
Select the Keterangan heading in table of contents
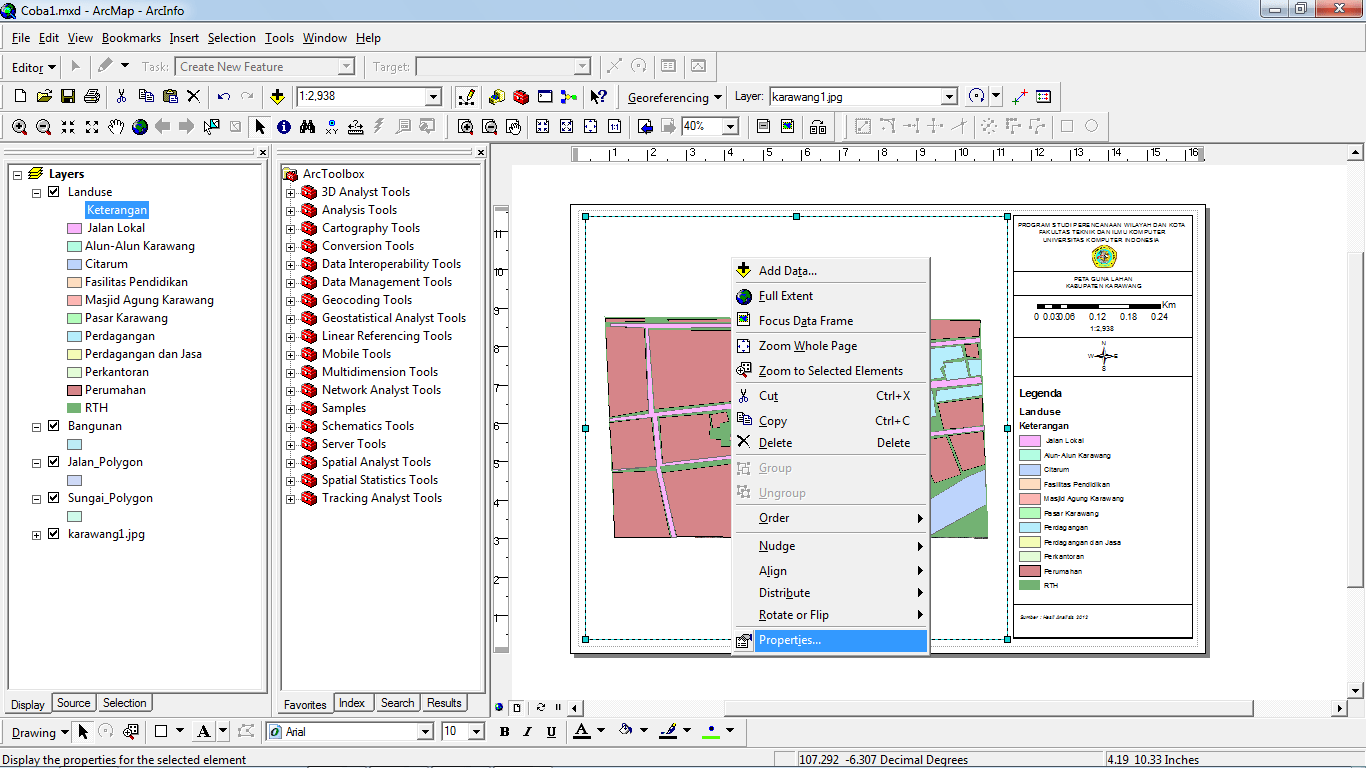pyautogui.click(x=117, y=210)
